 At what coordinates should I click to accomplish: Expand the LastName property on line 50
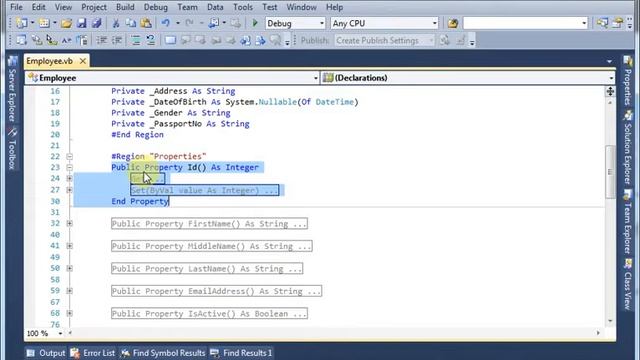69,269
